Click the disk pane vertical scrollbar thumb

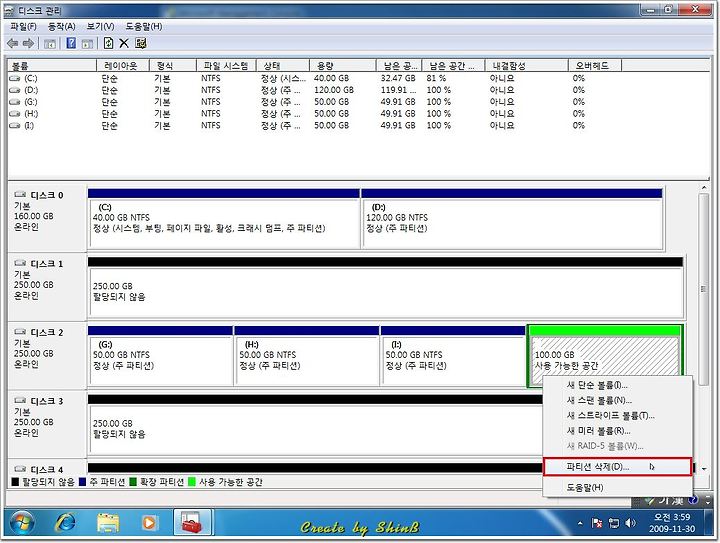tap(703, 289)
